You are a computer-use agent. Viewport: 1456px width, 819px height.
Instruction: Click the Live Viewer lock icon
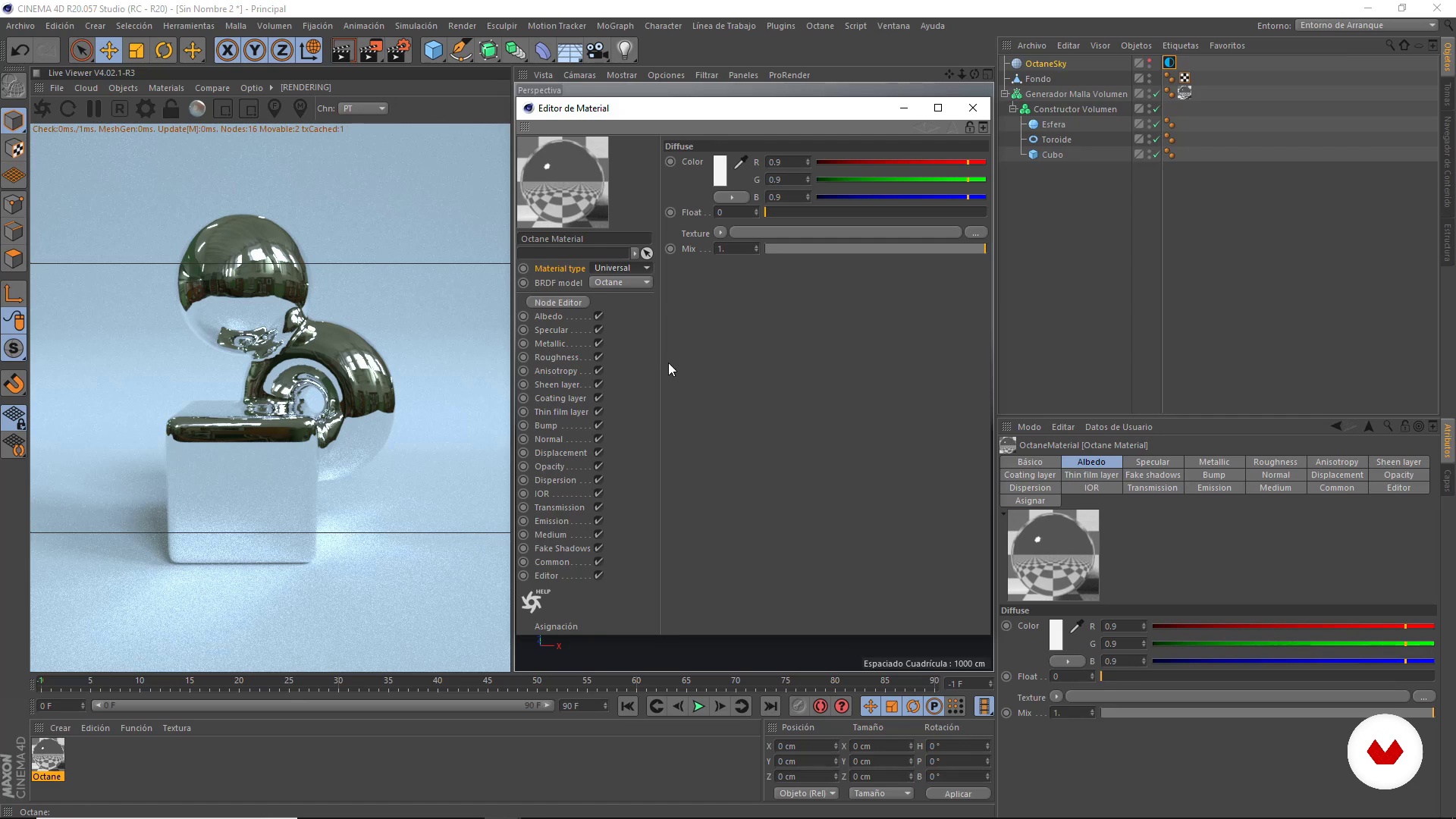pos(171,108)
